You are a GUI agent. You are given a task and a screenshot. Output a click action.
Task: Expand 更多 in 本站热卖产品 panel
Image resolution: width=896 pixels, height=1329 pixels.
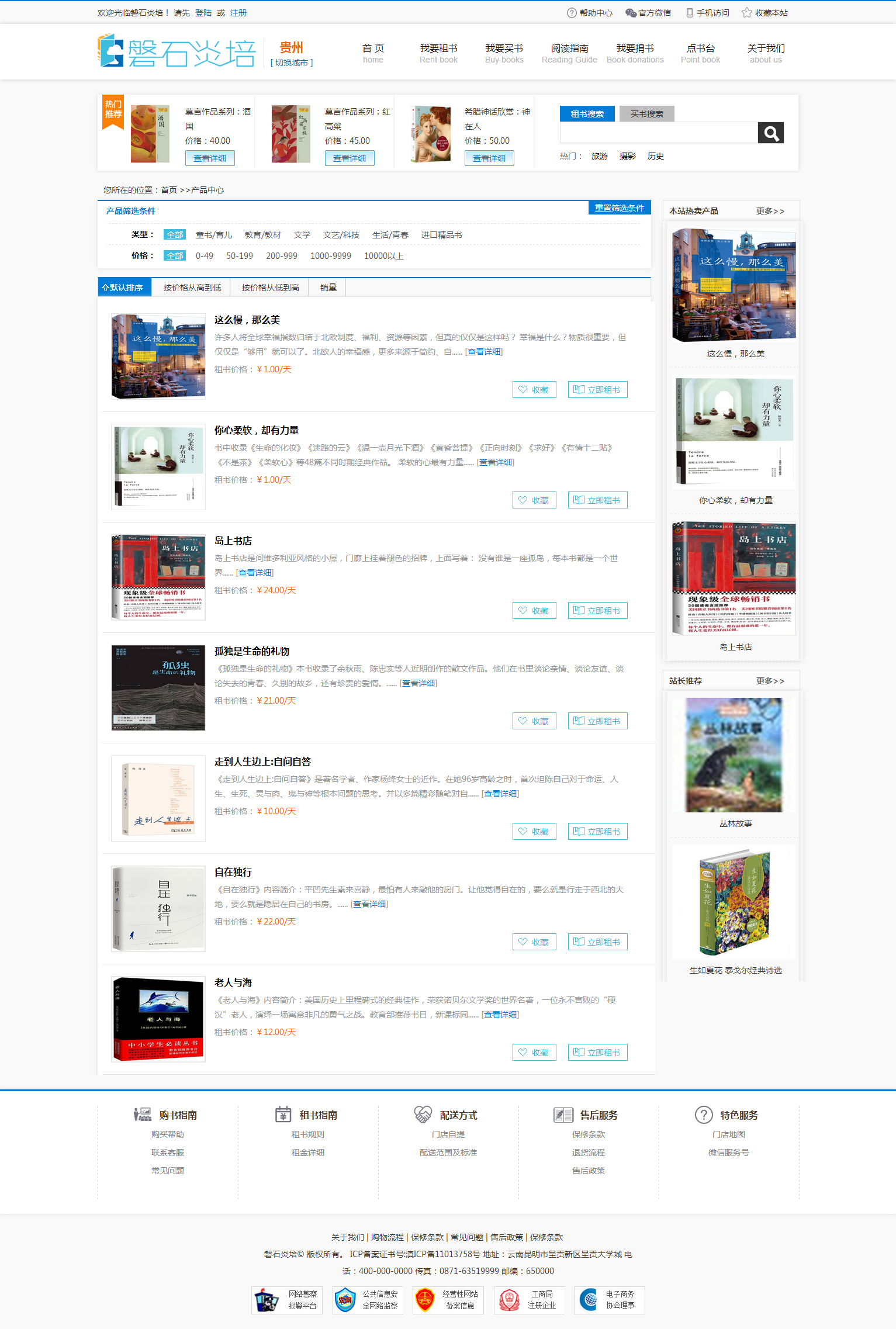(x=770, y=211)
